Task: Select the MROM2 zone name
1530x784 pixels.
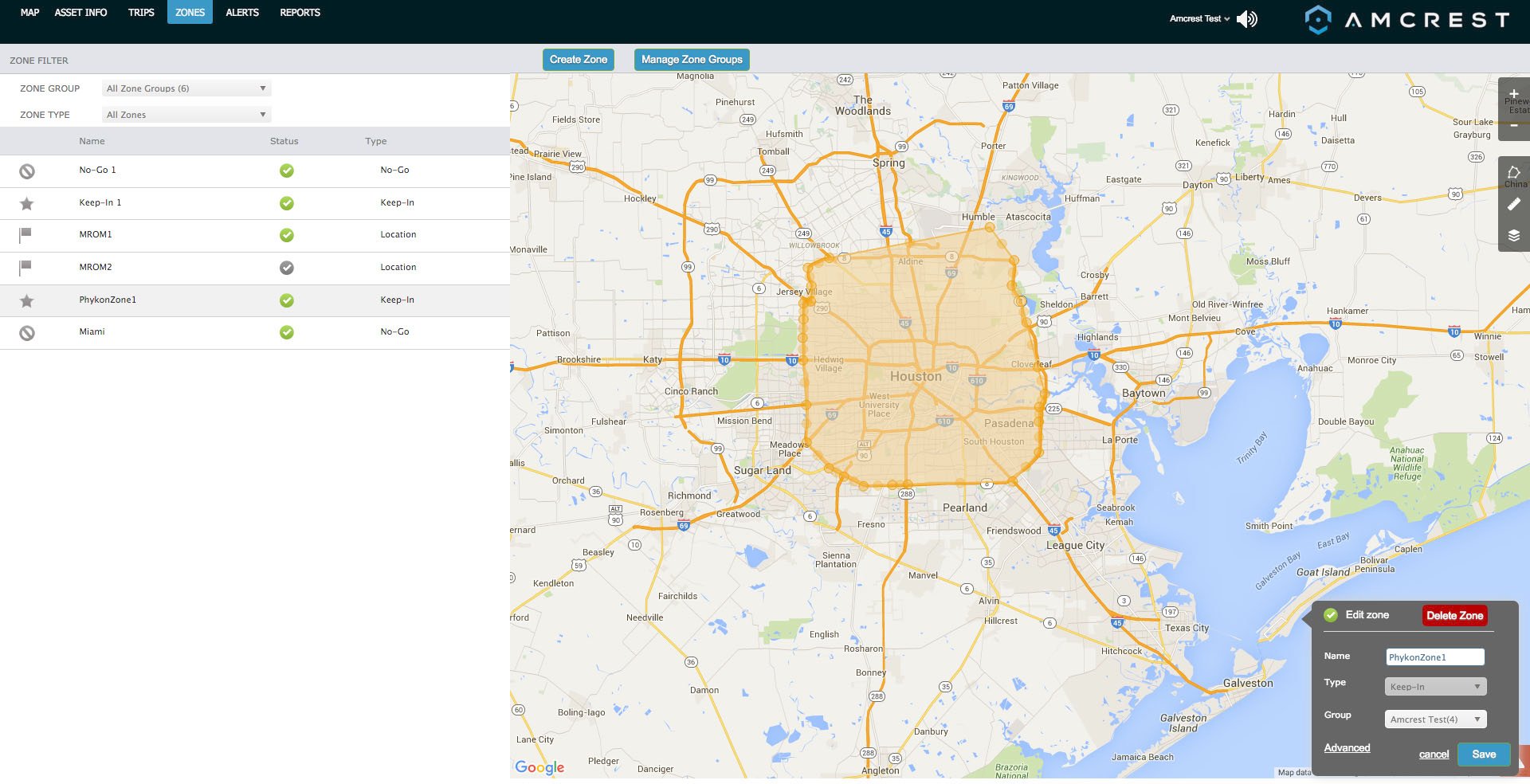Action: coord(96,267)
